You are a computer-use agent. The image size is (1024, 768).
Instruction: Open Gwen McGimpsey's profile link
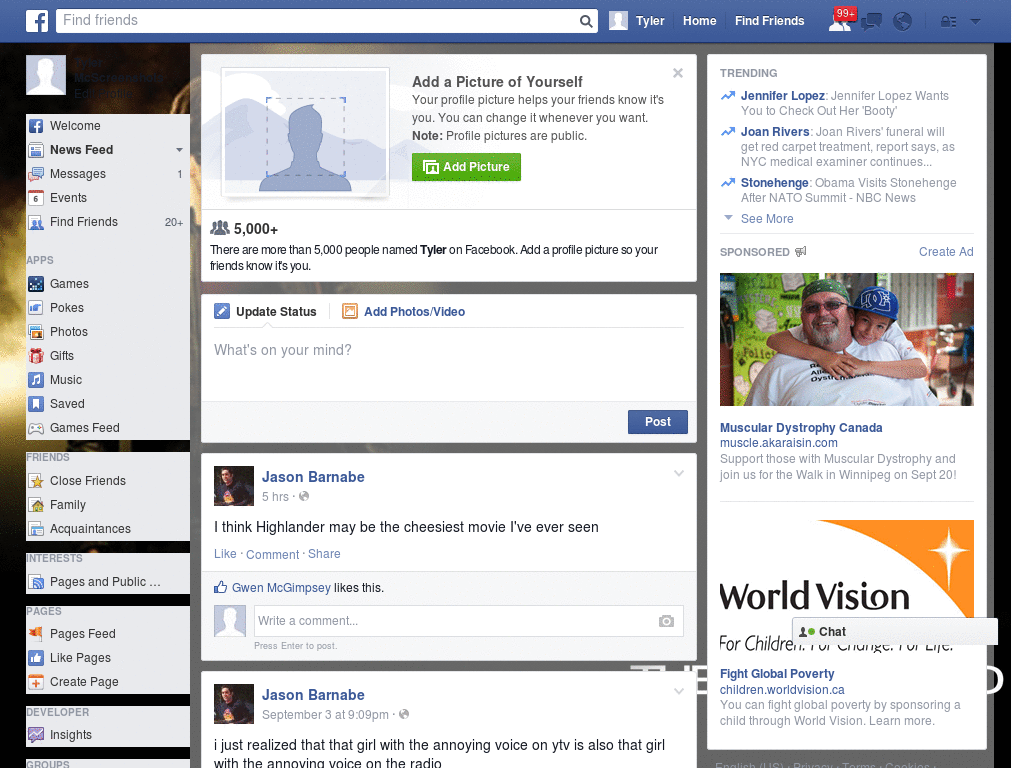(x=281, y=588)
